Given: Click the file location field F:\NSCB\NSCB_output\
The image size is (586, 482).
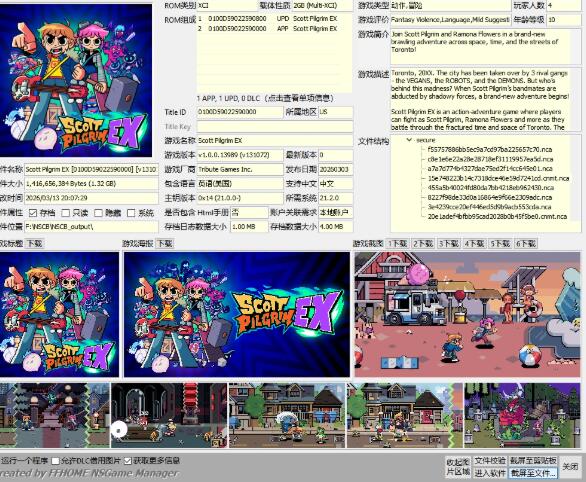Looking at the screenshot, I should coord(91,226).
